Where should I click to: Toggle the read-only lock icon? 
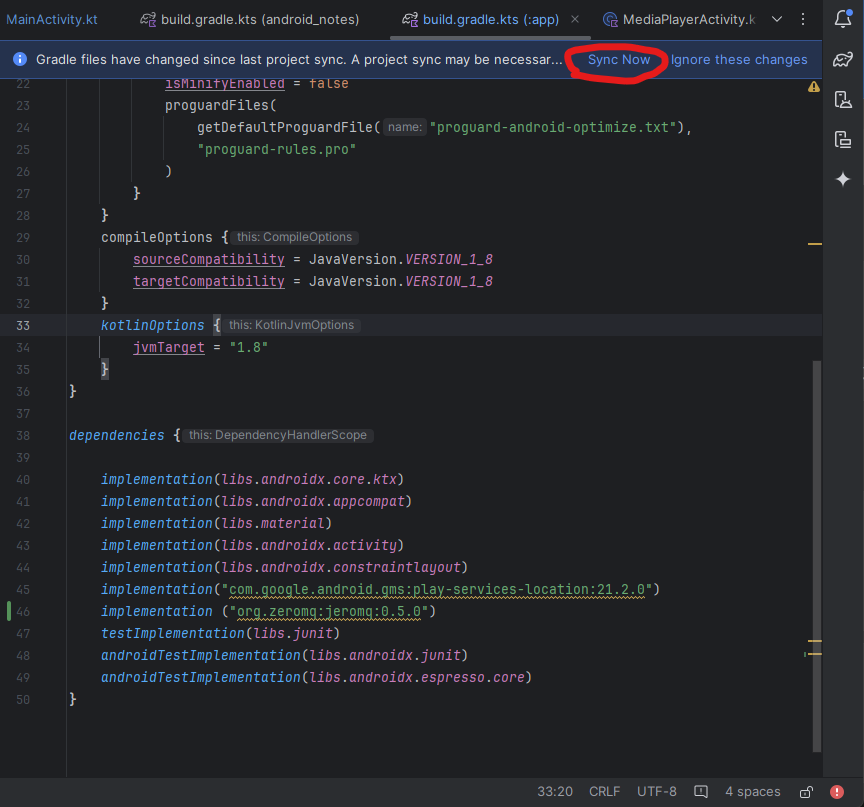tap(807, 792)
